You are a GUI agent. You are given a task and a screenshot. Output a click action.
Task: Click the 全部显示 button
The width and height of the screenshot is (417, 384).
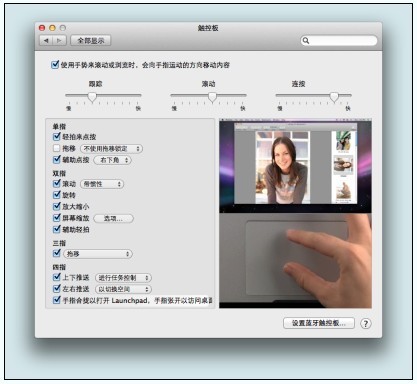[x=91, y=40]
